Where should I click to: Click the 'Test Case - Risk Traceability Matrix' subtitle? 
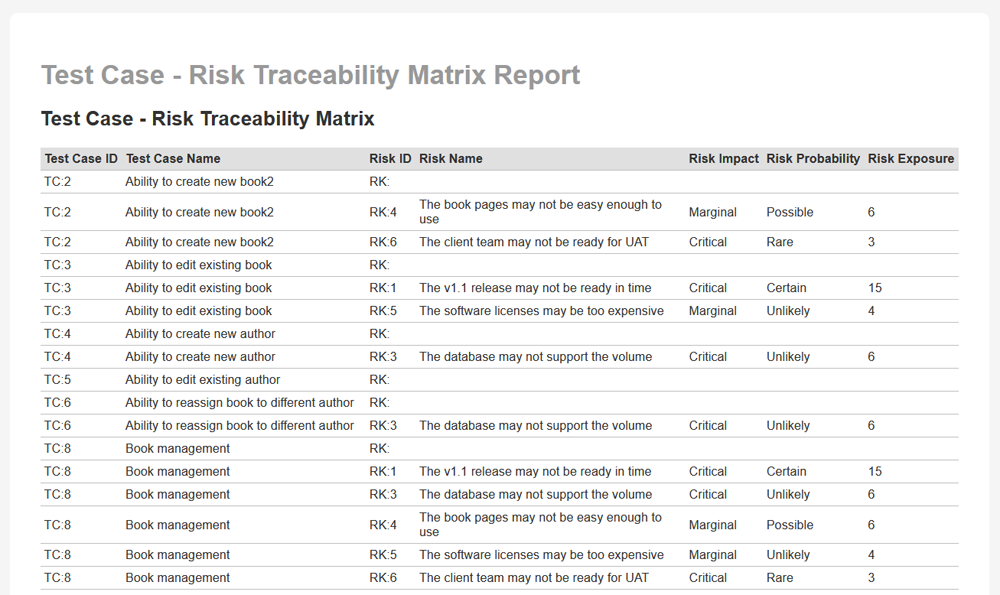pos(207,119)
